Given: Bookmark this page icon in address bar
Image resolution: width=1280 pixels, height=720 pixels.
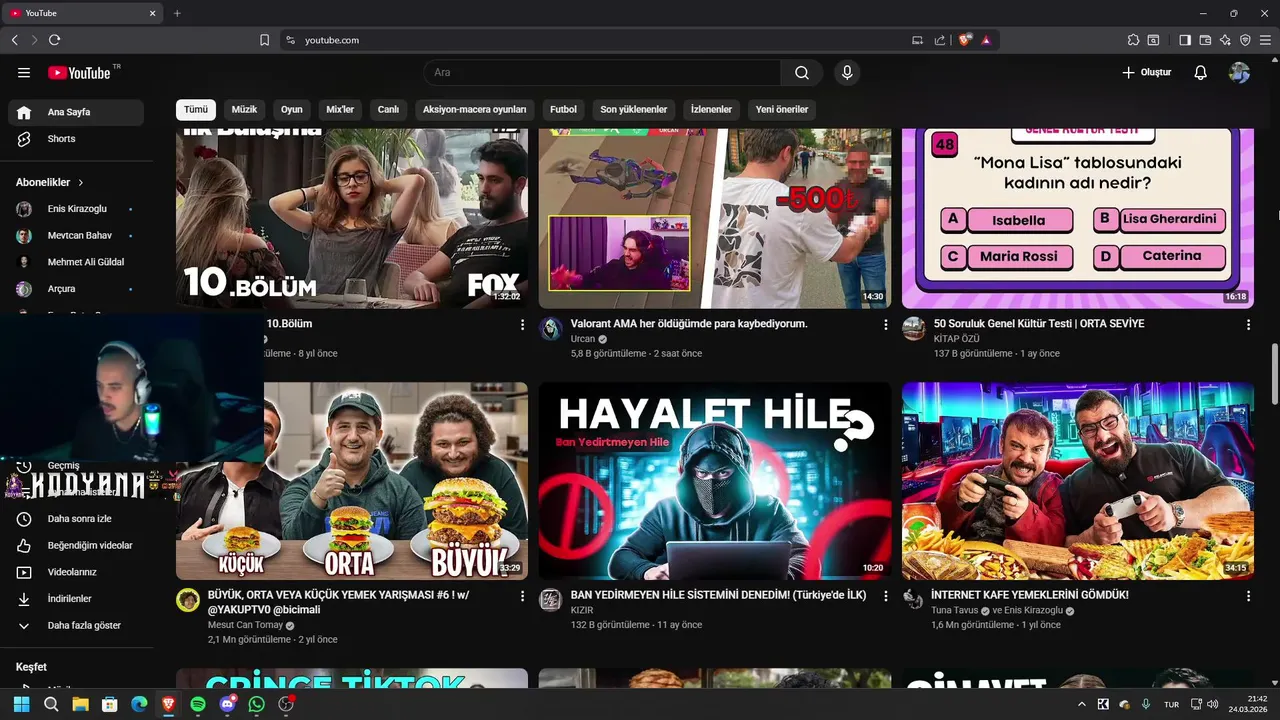Looking at the screenshot, I should [x=265, y=40].
